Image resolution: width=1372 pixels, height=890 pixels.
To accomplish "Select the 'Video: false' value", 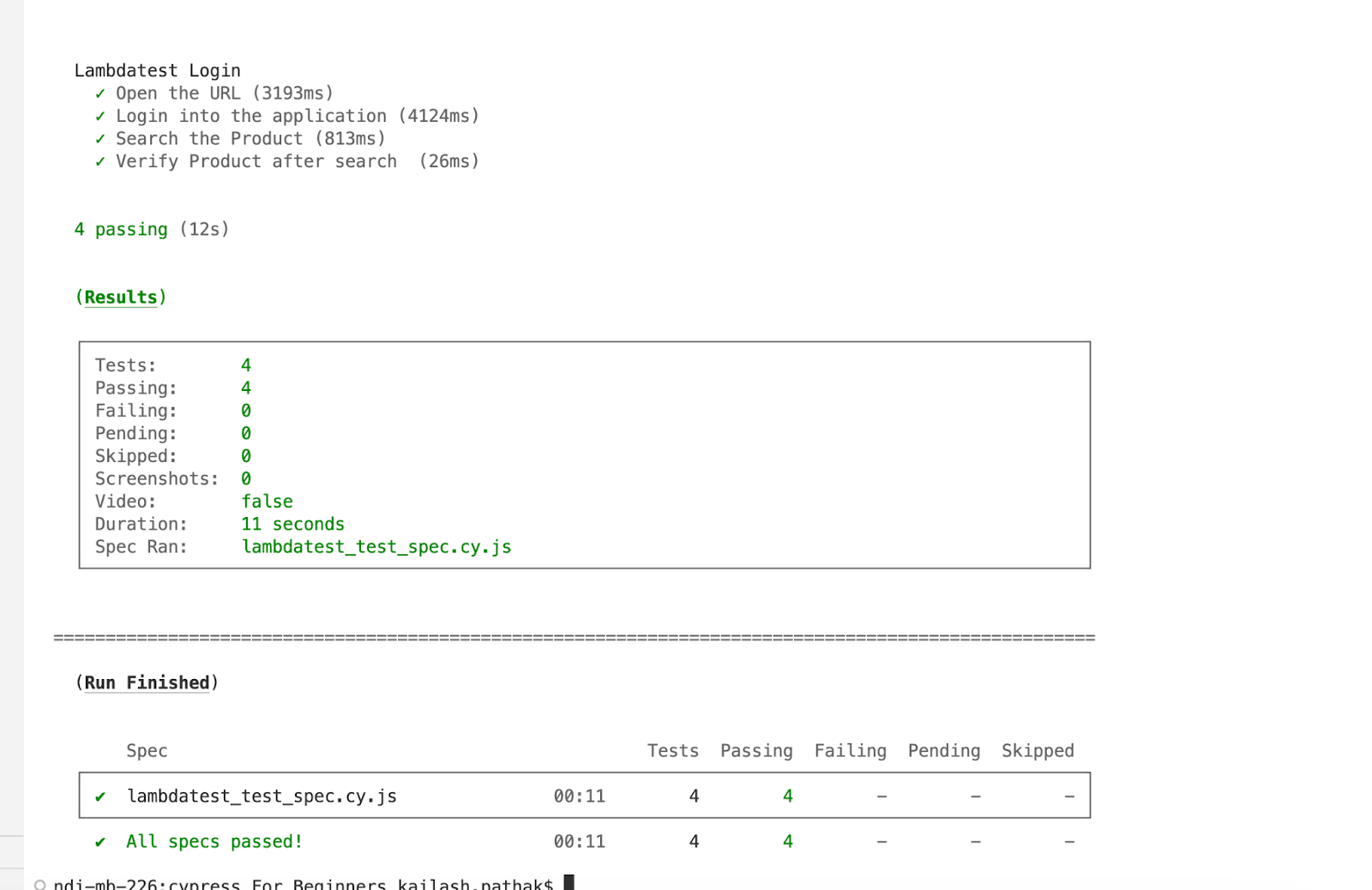I will click(x=267, y=501).
